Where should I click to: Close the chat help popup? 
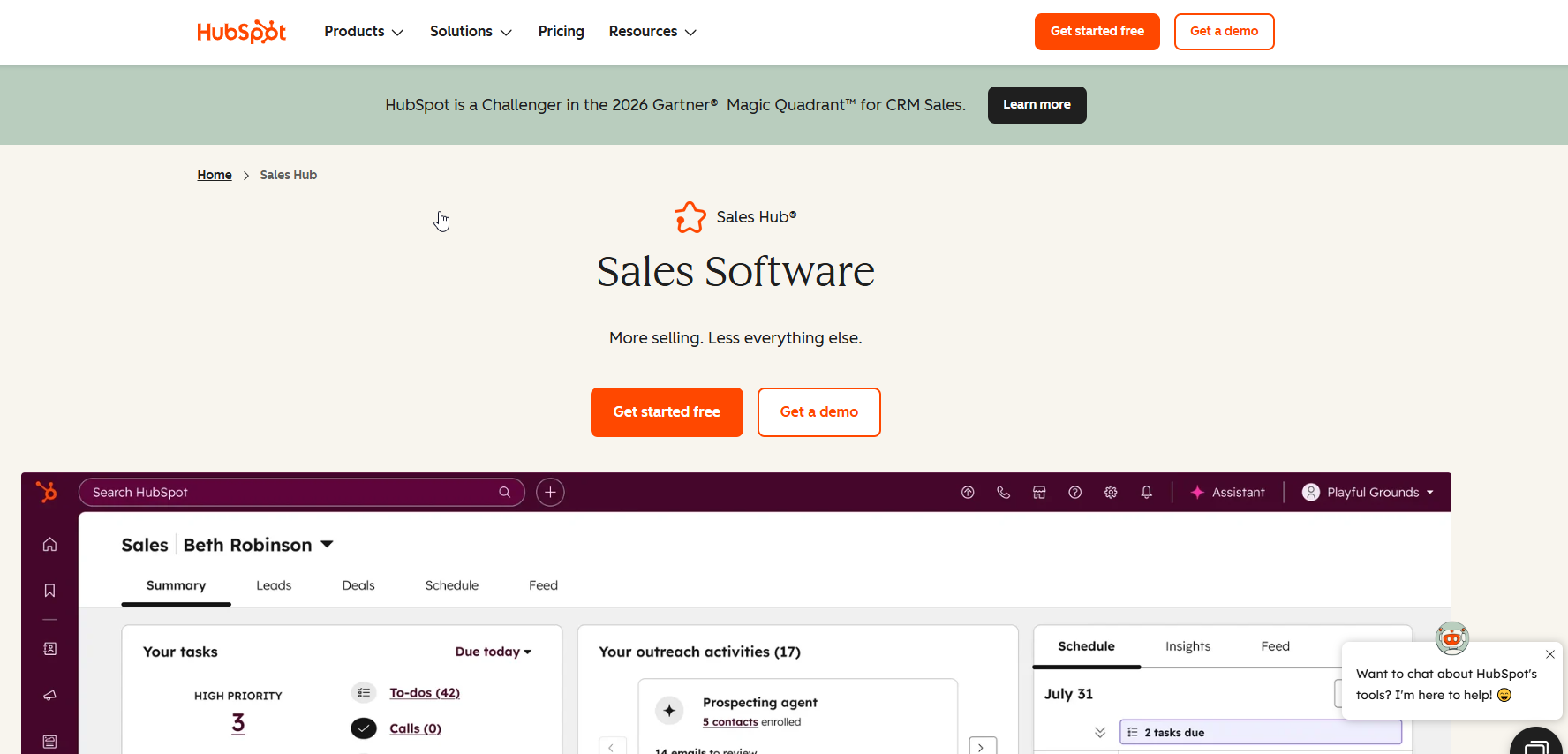click(x=1550, y=654)
